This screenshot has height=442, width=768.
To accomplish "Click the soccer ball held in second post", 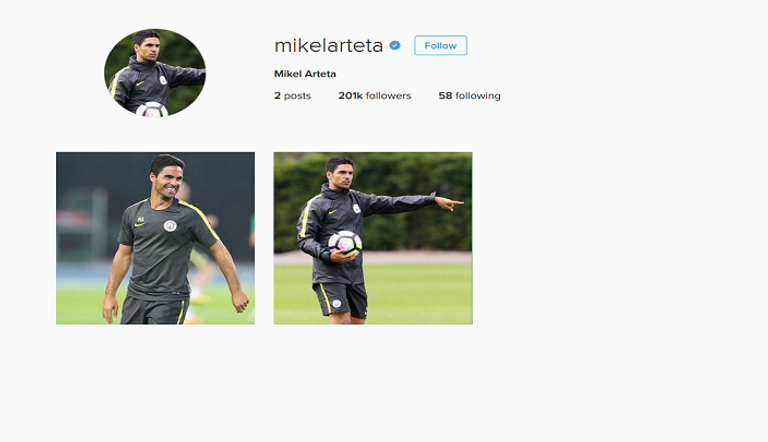I will [x=345, y=243].
